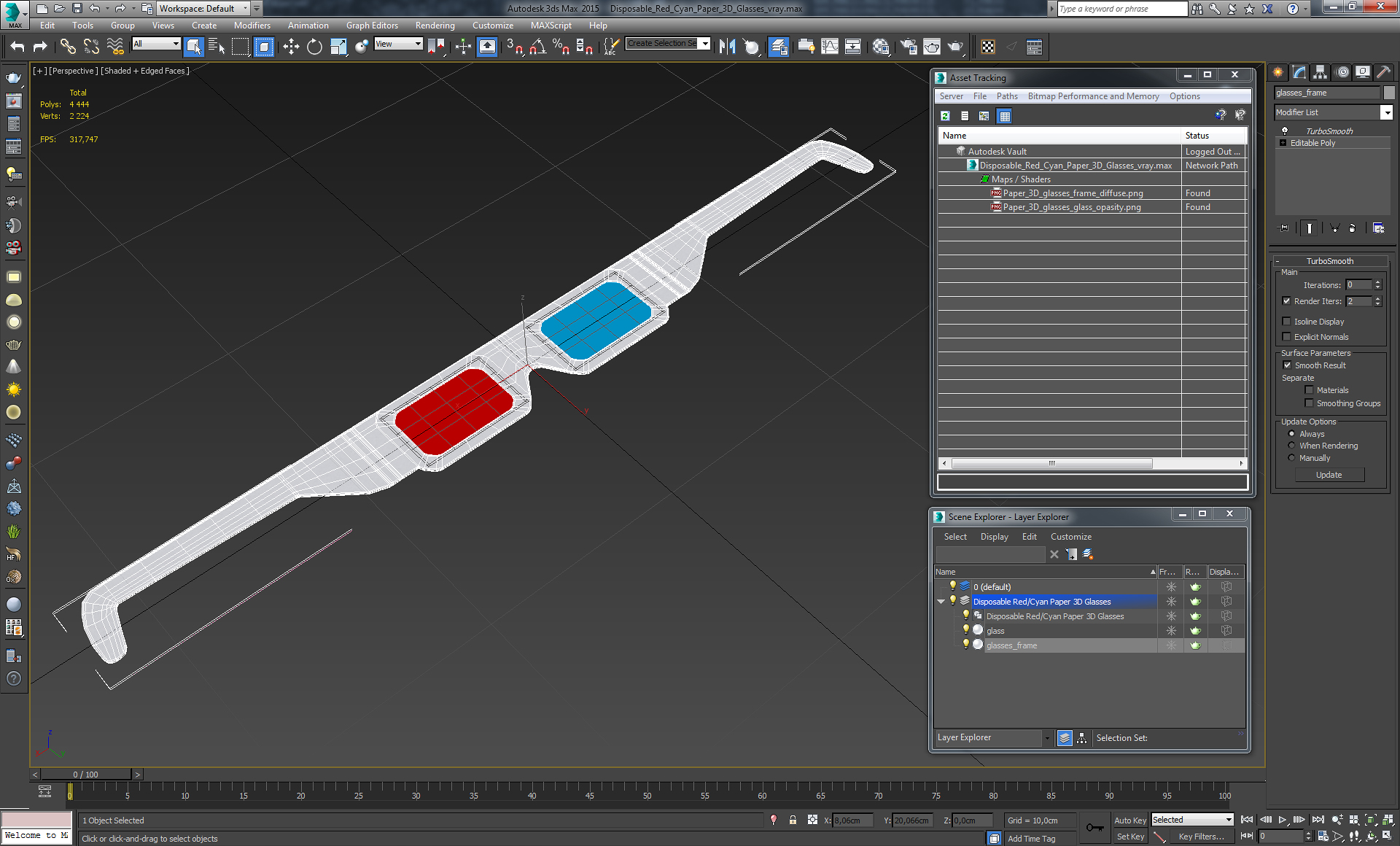Click the glasses_frame object color swatch

click(x=1389, y=93)
